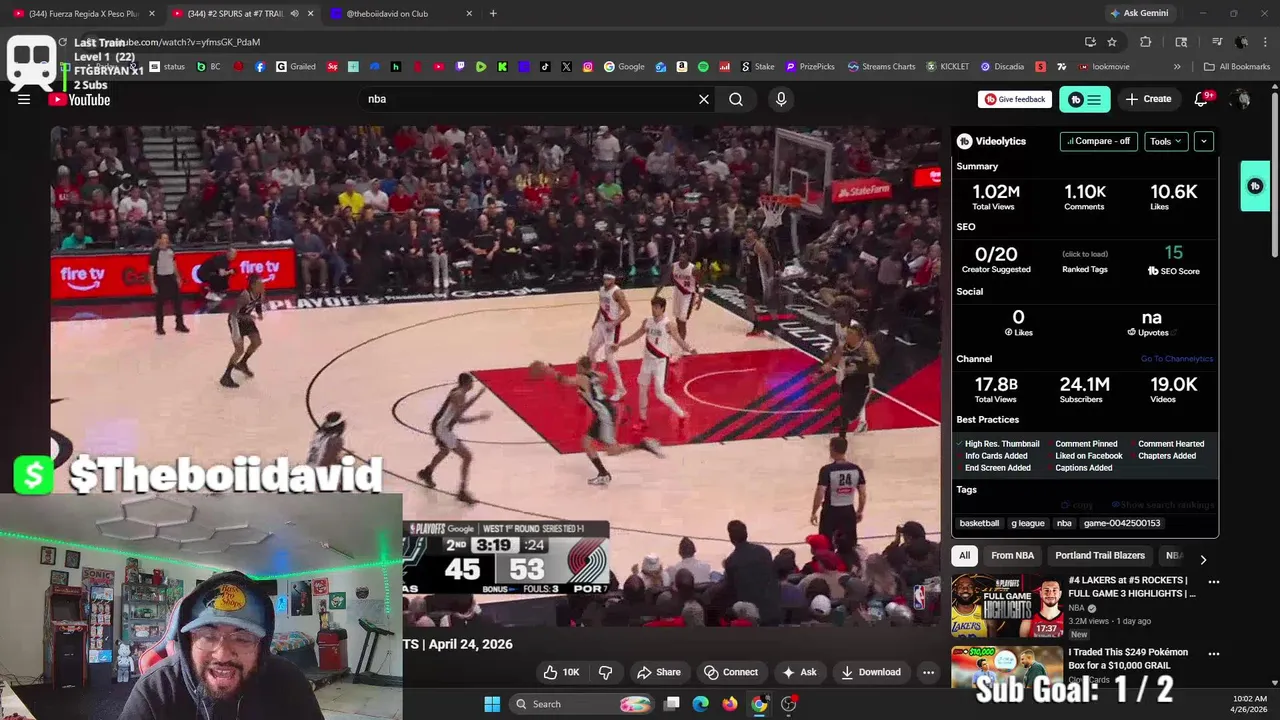
Task: Click the Ask button
Action: coord(799,672)
